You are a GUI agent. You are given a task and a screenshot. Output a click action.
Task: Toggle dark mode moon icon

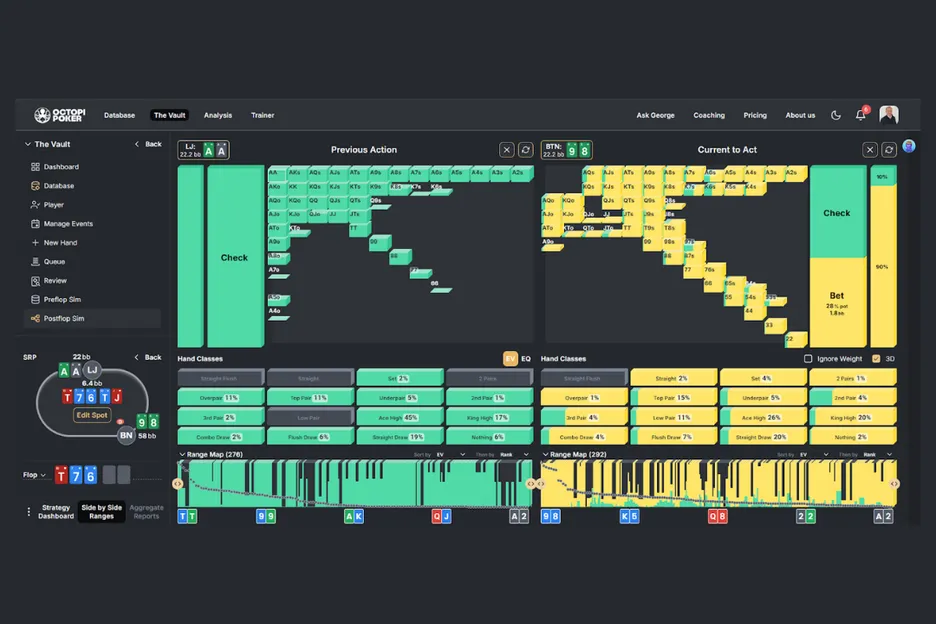(836, 115)
